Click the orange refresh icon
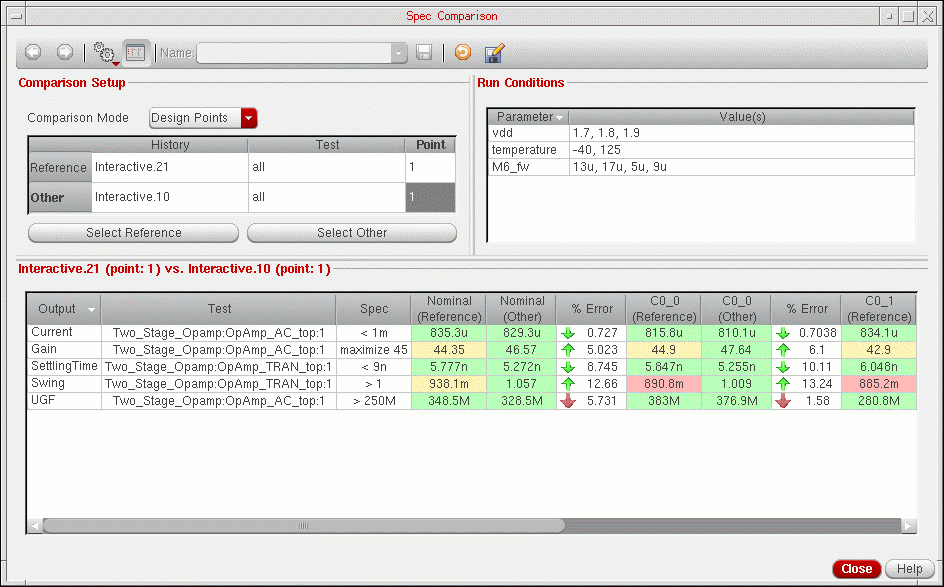The width and height of the screenshot is (944, 587). 462,53
